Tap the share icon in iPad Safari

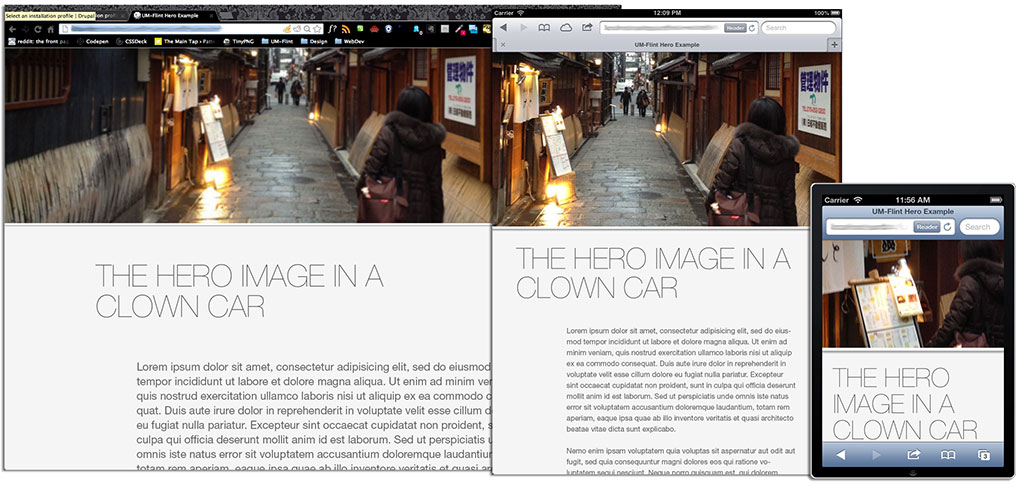point(587,28)
